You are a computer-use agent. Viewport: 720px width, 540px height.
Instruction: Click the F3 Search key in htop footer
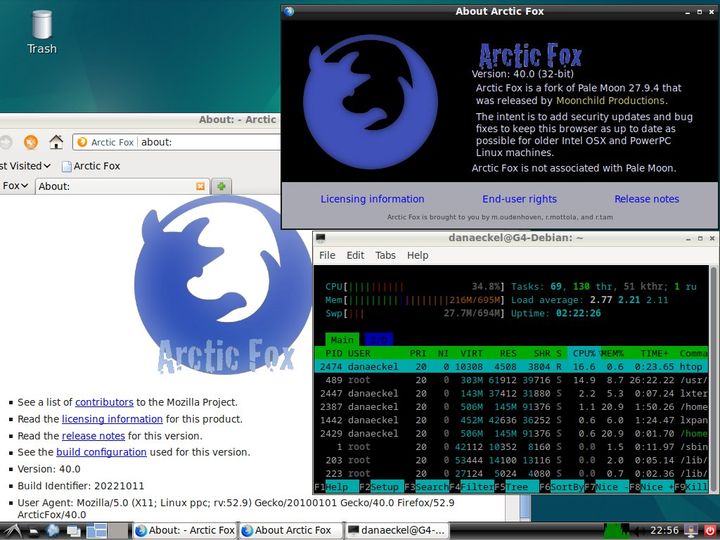427,487
